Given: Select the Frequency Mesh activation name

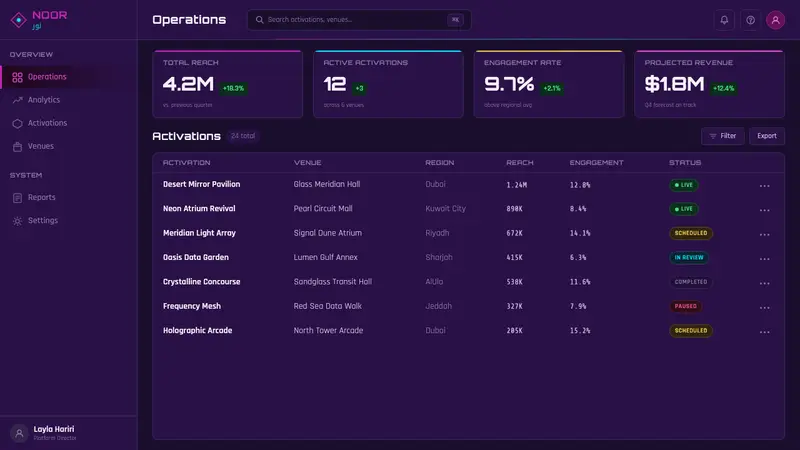Looking at the screenshot, I should click(x=192, y=306).
